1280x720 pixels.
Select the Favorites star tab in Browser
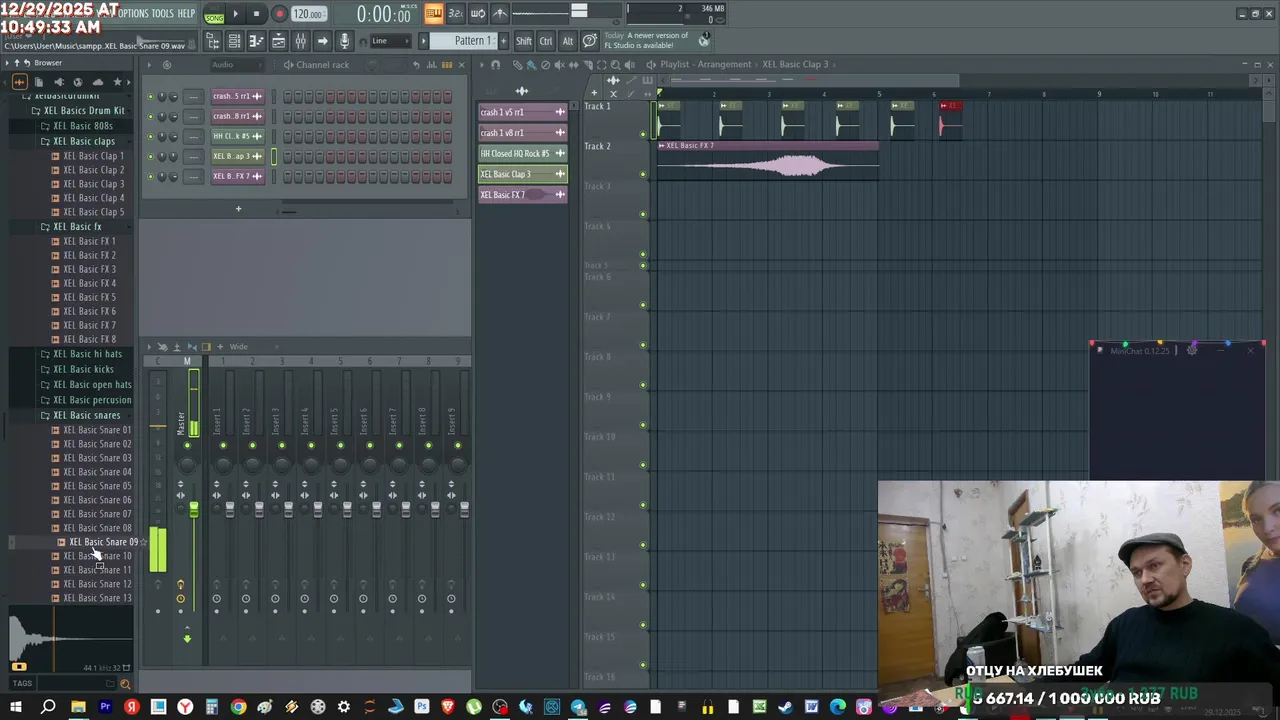[117, 82]
